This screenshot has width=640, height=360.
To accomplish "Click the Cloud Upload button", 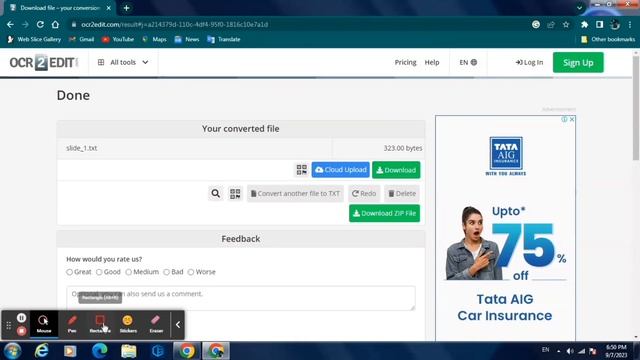I will pyautogui.click(x=341, y=170).
